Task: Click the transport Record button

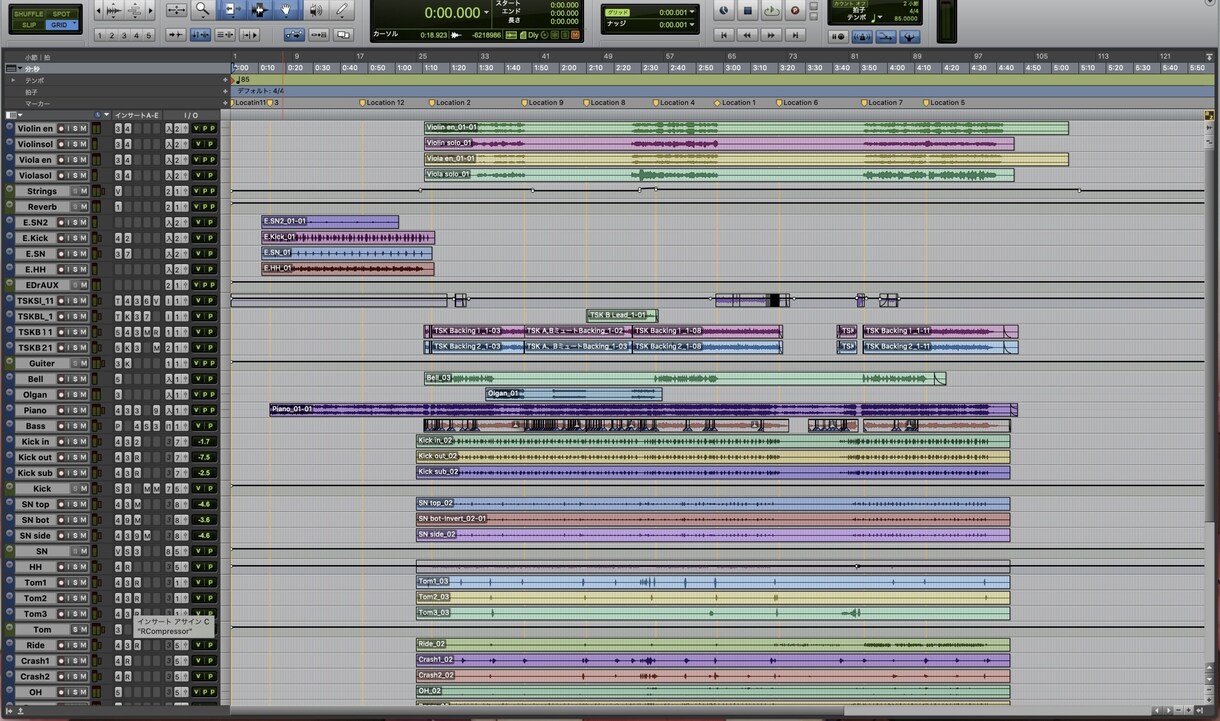Action: click(795, 11)
